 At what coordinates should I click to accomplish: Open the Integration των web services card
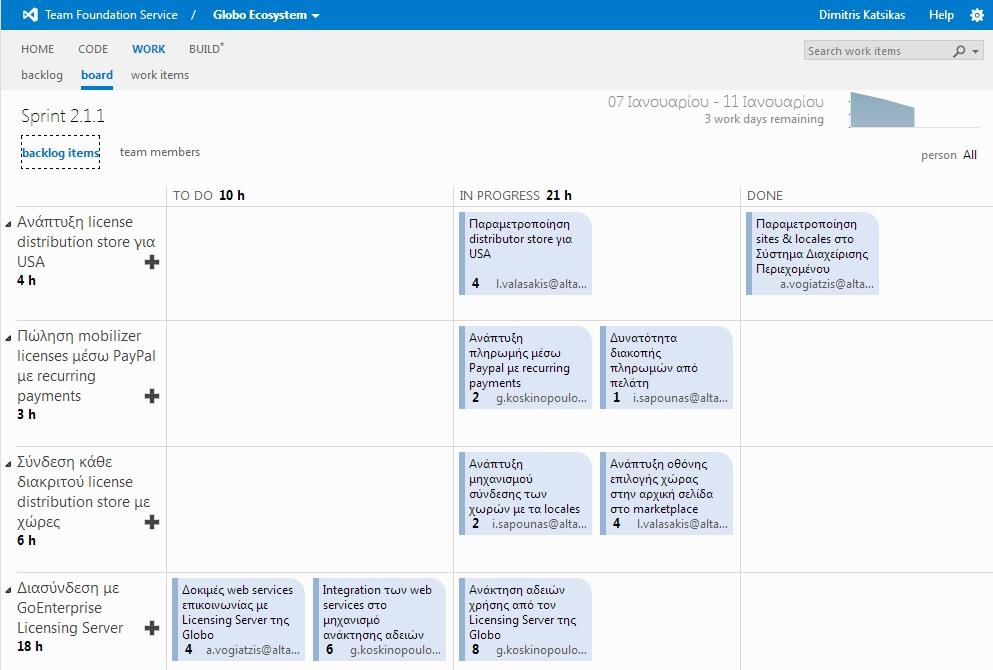click(x=379, y=619)
